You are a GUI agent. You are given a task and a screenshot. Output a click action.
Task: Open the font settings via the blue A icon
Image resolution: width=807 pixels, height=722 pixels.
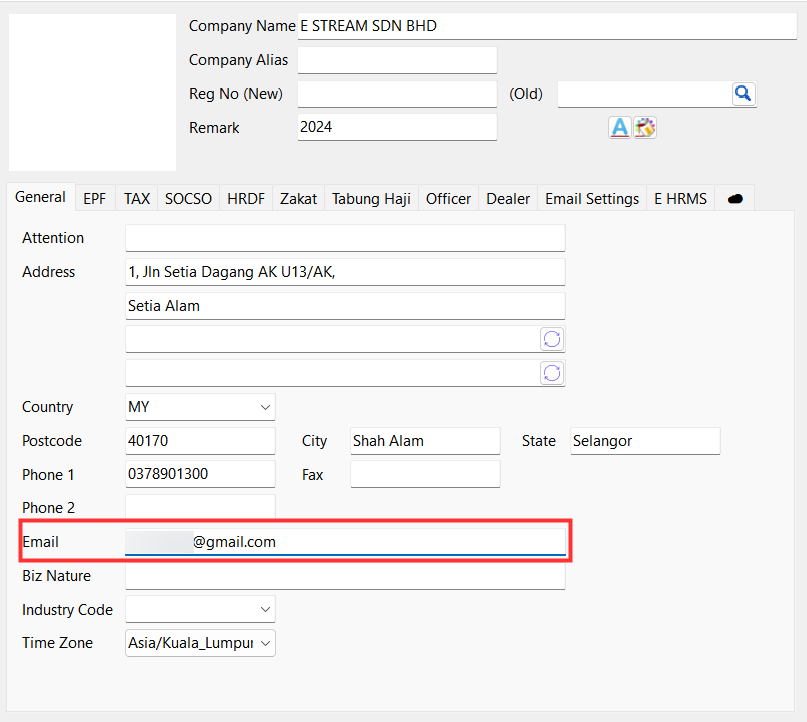(620, 127)
